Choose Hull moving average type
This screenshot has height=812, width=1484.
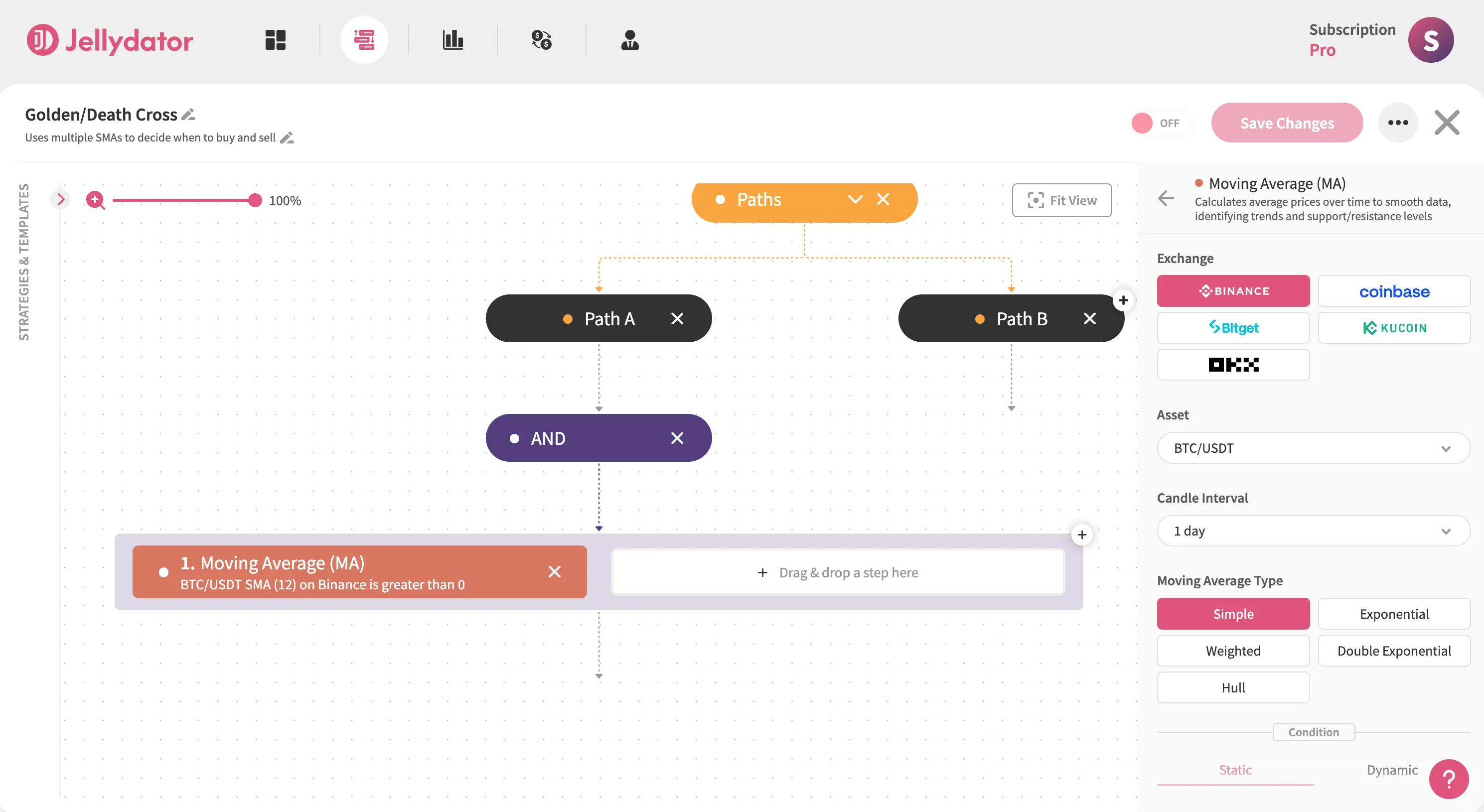[1233, 687]
